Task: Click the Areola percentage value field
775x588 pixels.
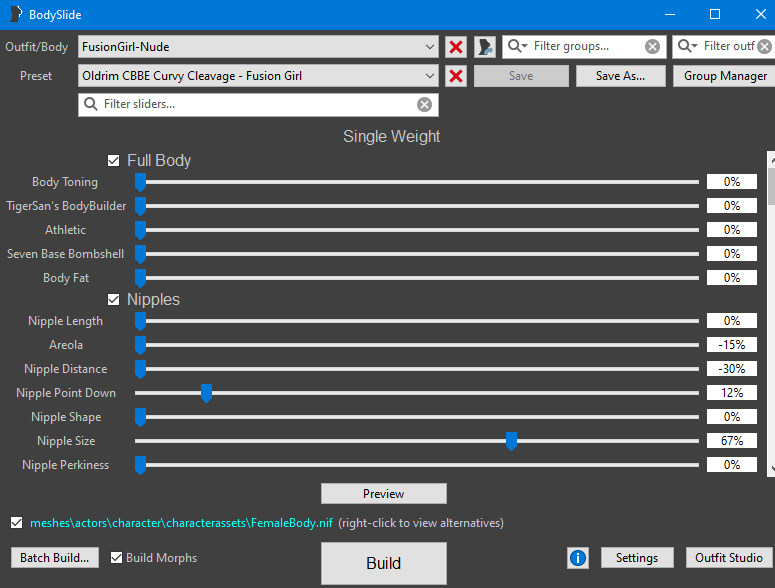Action: point(731,345)
